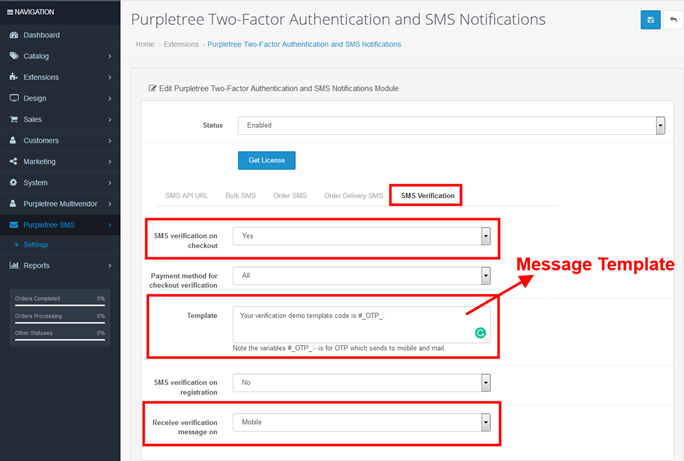The image size is (684, 461).
Task: Select the SMS Verification tab
Action: [x=428, y=196]
